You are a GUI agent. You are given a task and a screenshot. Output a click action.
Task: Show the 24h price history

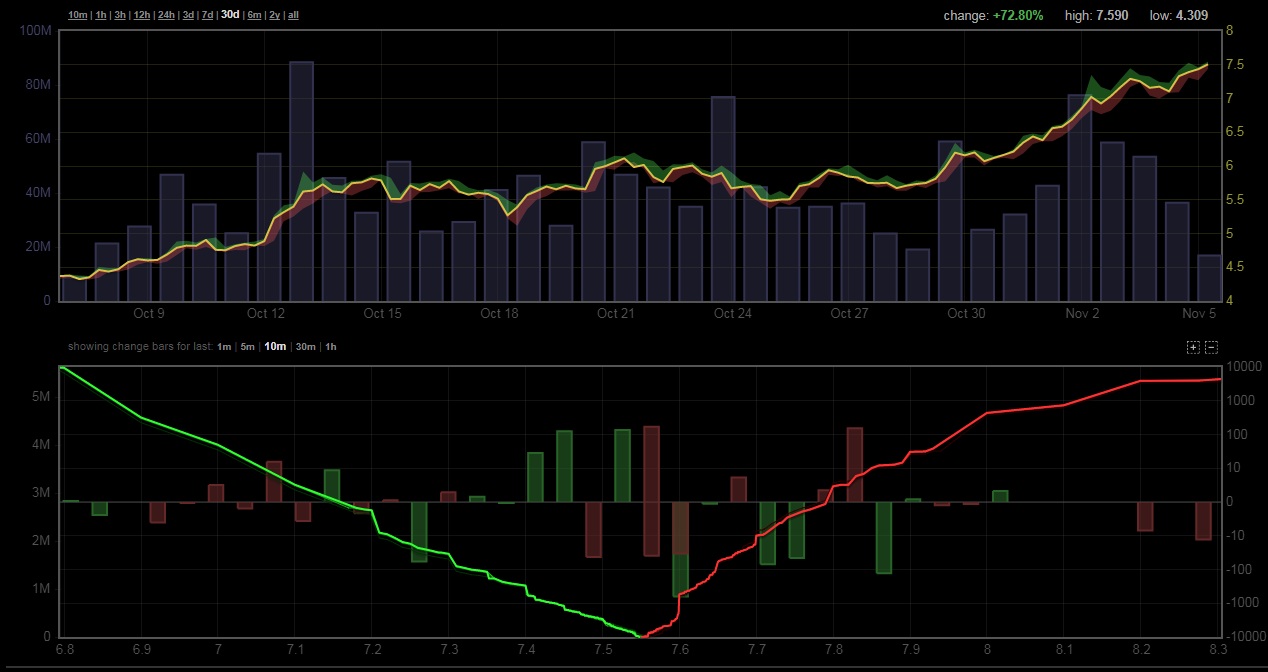click(167, 15)
